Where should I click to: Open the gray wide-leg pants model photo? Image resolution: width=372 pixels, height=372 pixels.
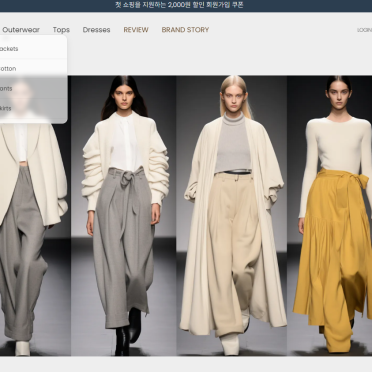(x=123, y=216)
